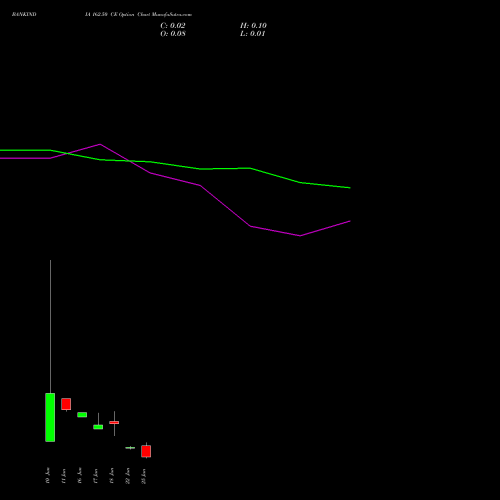The height and width of the screenshot is (500, 500).
Task: Click the date label starting with 11
Action: click(x=64, y=476)
